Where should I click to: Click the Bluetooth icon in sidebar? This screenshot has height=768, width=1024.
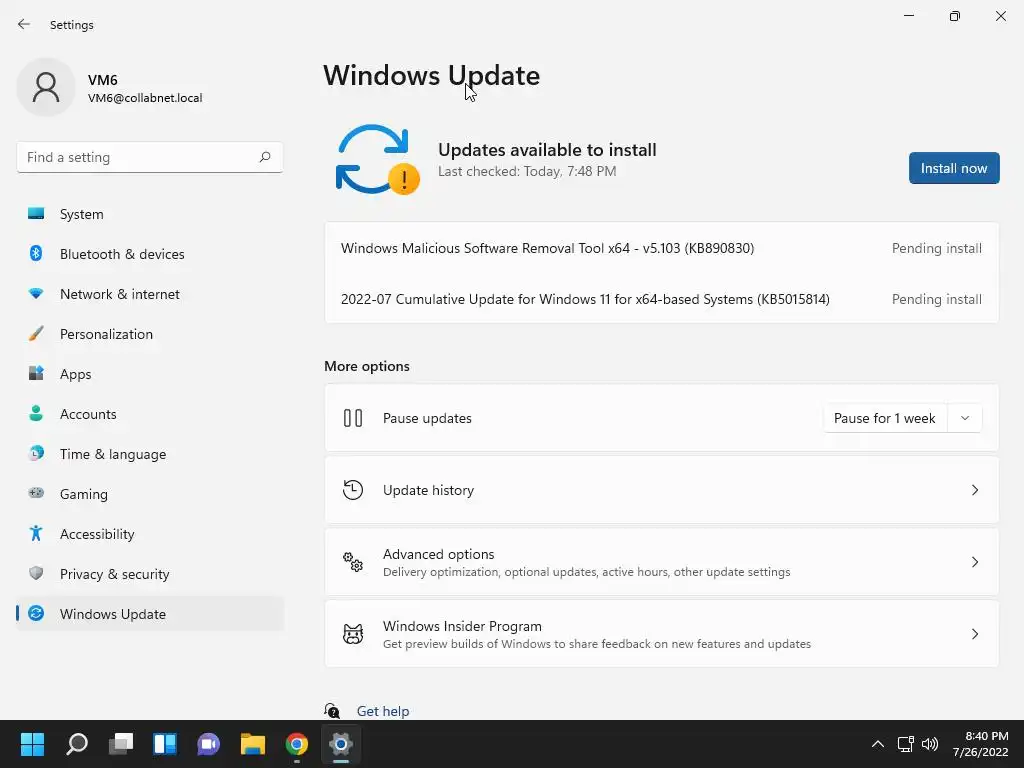(36, 253)
